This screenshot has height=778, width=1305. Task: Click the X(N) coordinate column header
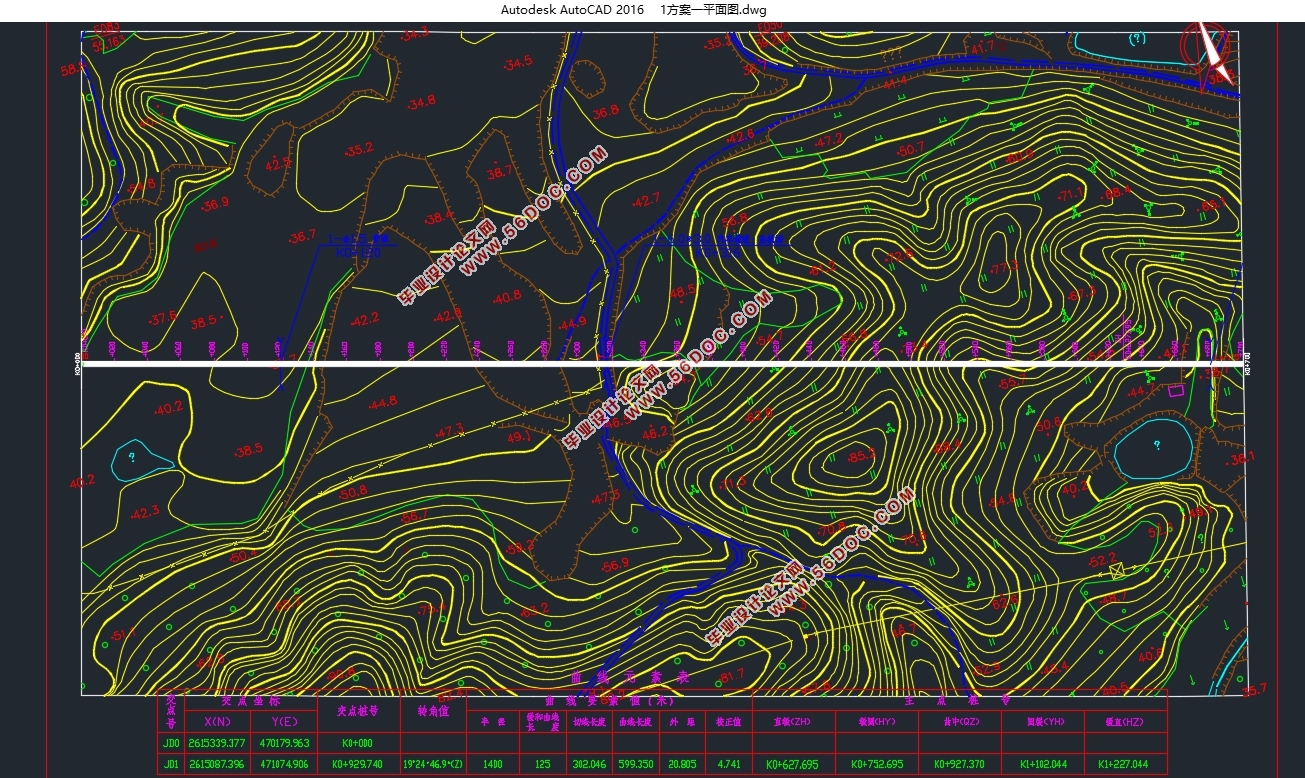pos(218,720)
